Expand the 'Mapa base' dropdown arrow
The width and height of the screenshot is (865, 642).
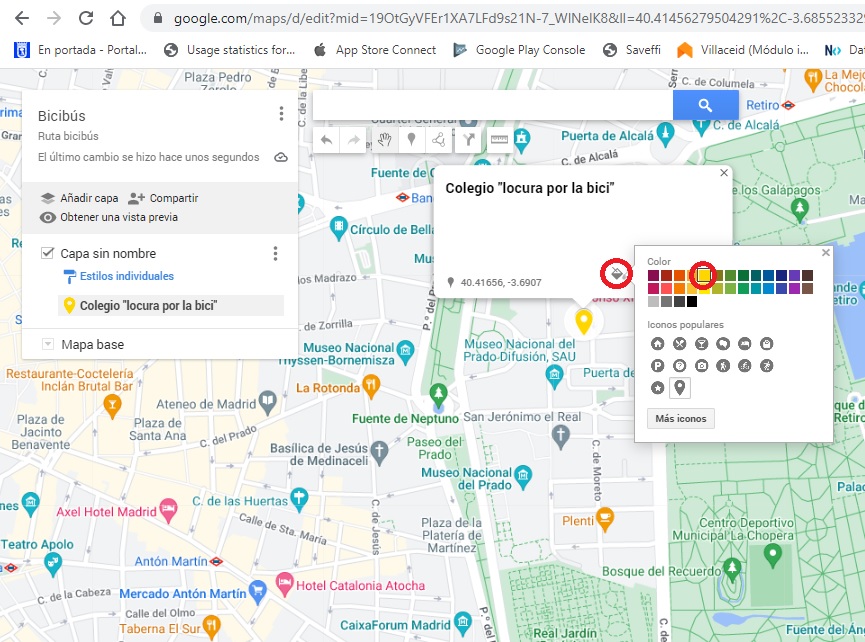tap(47, 345)
